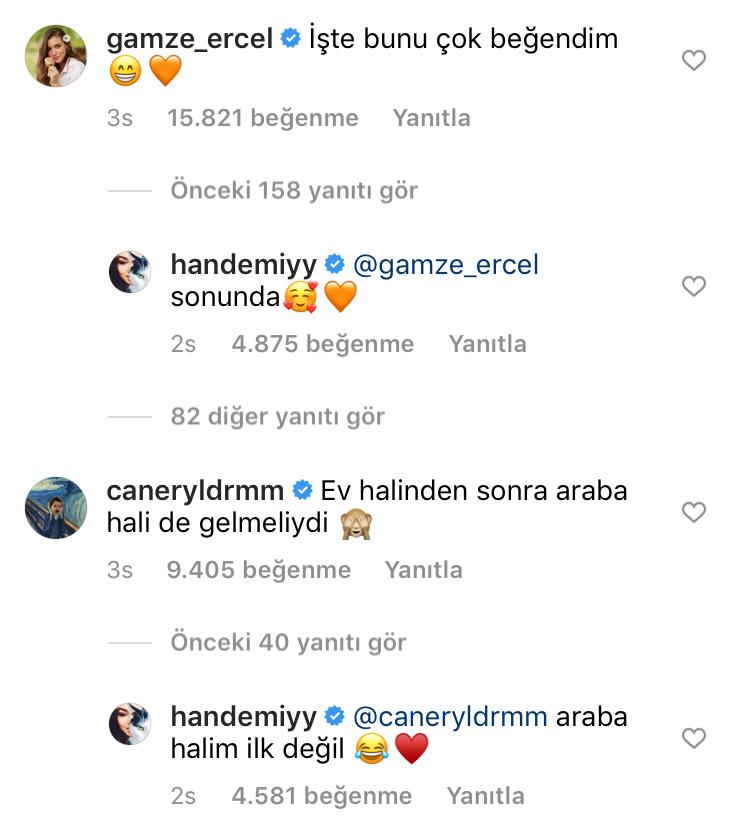Like caneryldrmm's comment with the heart icon

coord(694,512)
